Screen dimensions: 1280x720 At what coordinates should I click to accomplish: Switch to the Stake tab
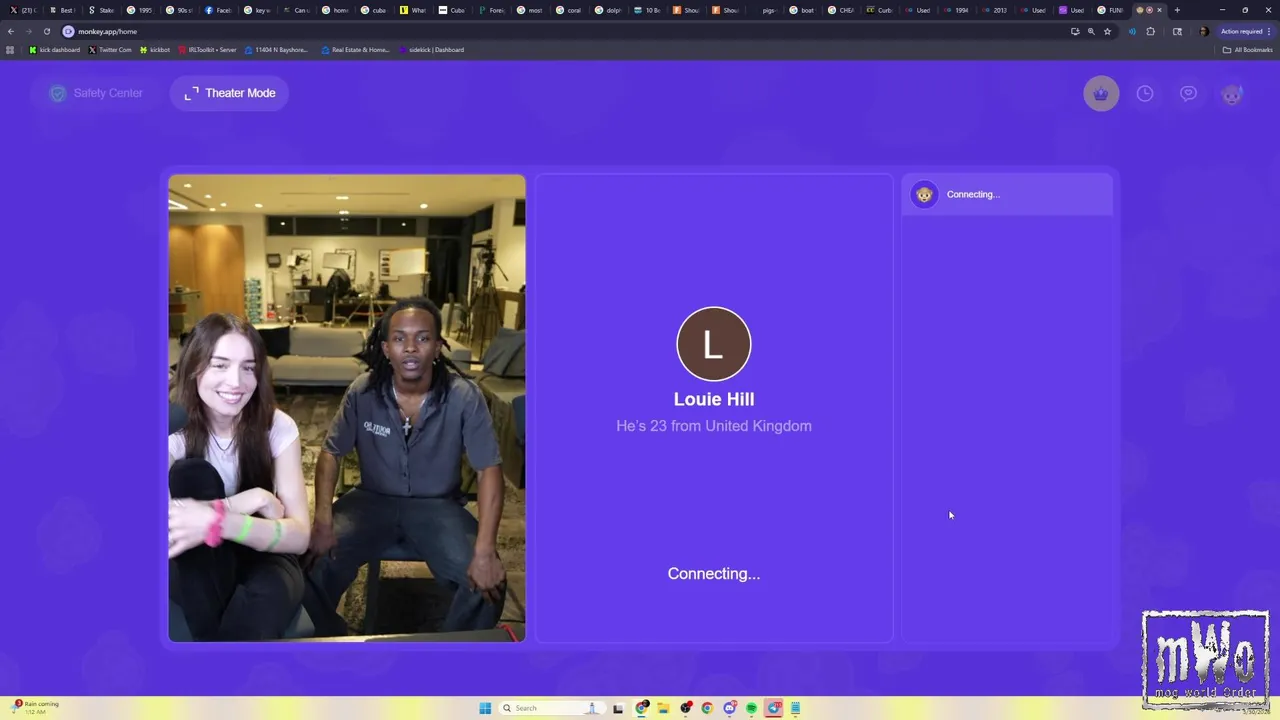100,10
